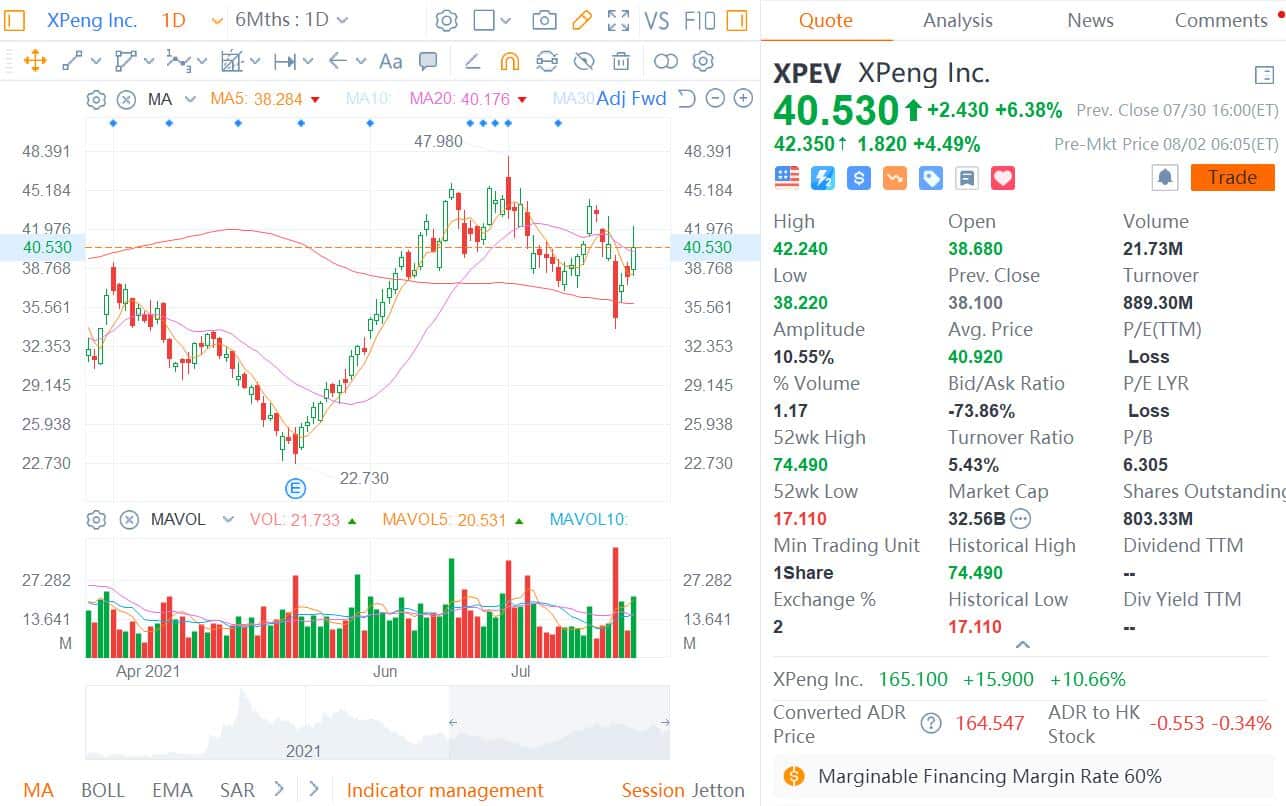Remove the MA indicator with the X icon
This screenshot has height=806, width=1286.
(x=126, y=99)
